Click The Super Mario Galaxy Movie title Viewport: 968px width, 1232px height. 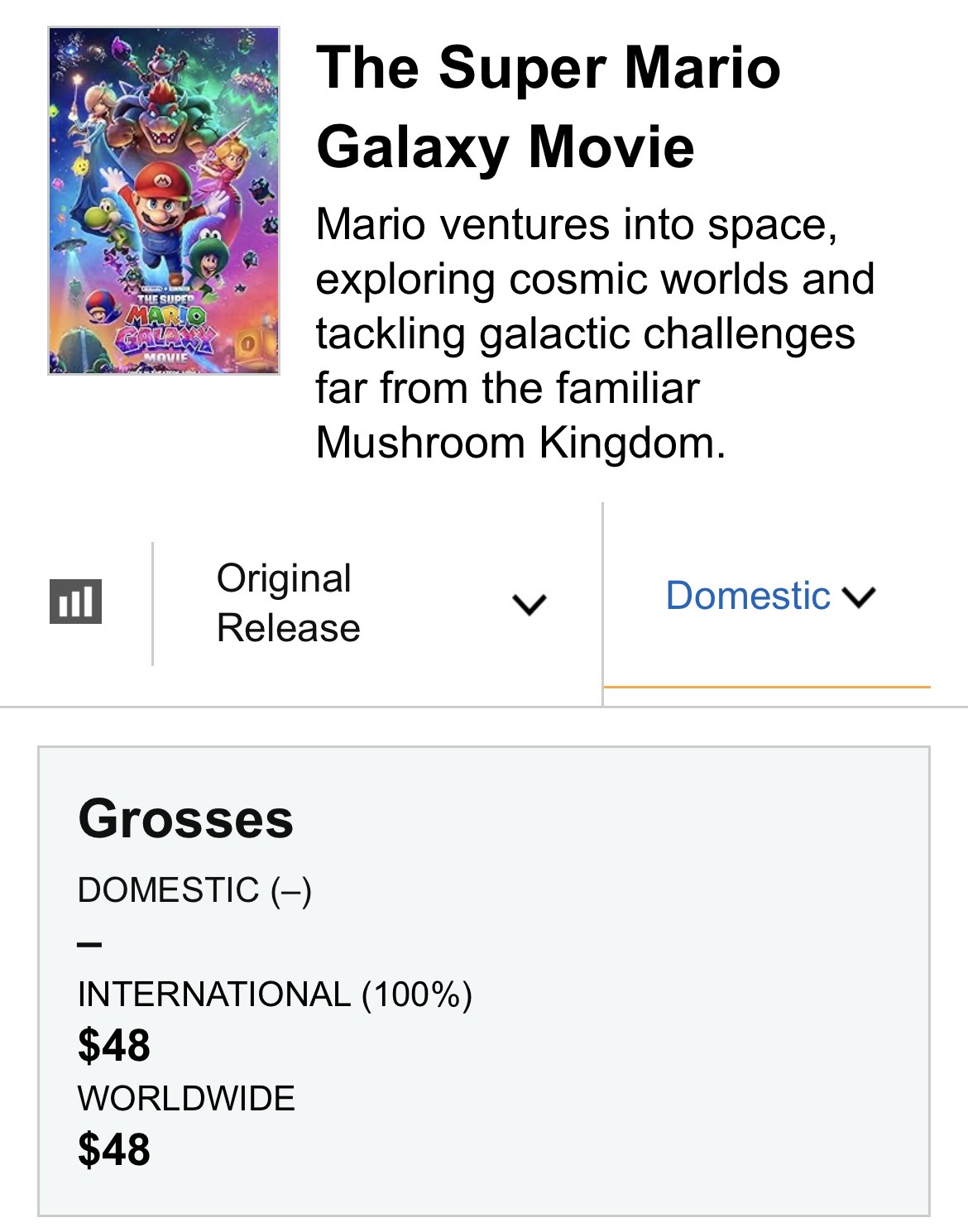point(548,107)
